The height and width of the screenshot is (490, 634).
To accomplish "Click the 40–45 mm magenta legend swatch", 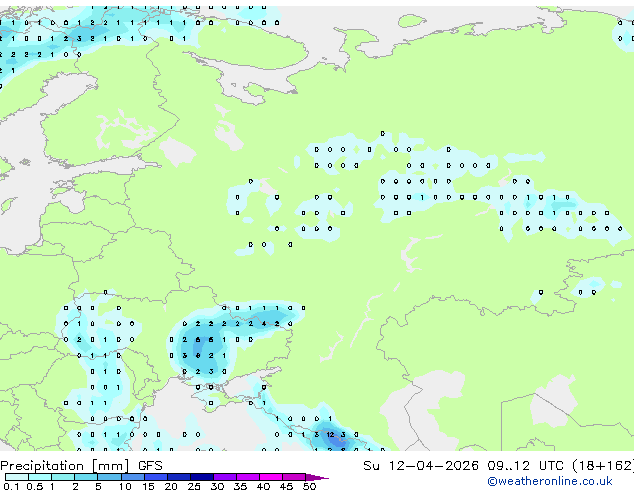I will [271, 477].
